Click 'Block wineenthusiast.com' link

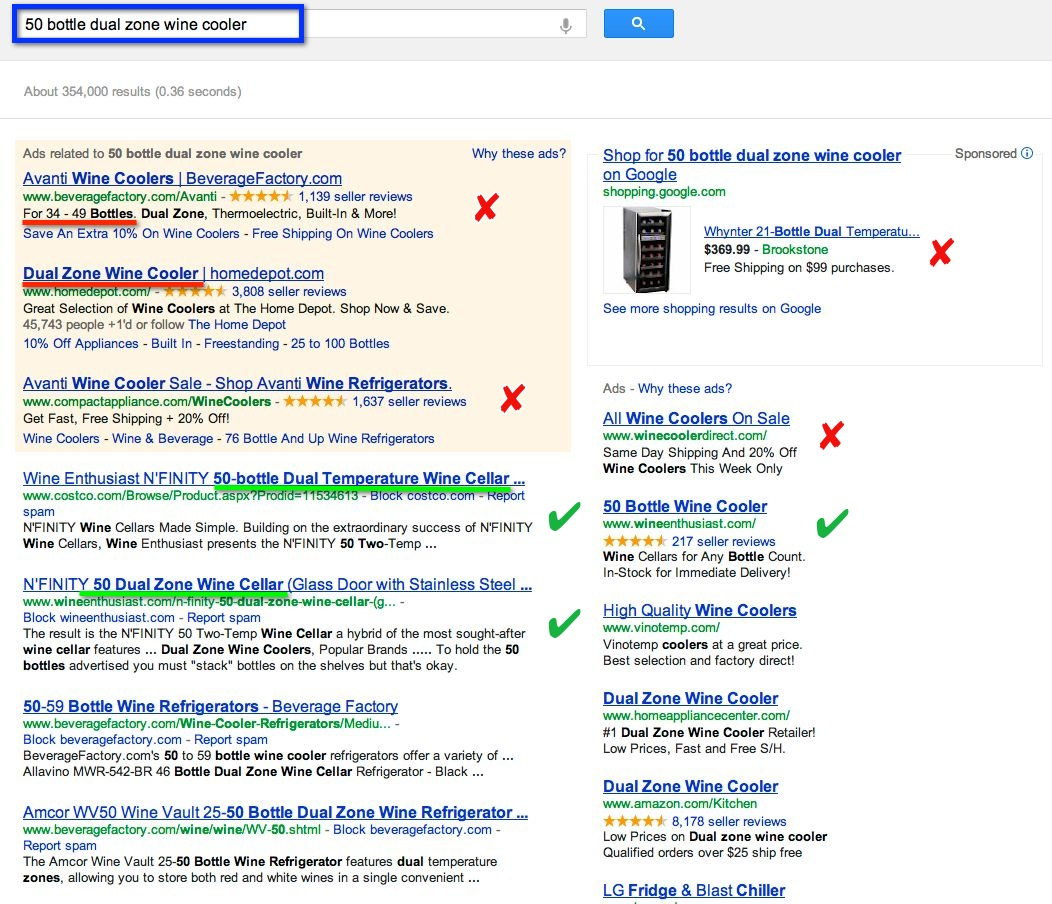99,617
